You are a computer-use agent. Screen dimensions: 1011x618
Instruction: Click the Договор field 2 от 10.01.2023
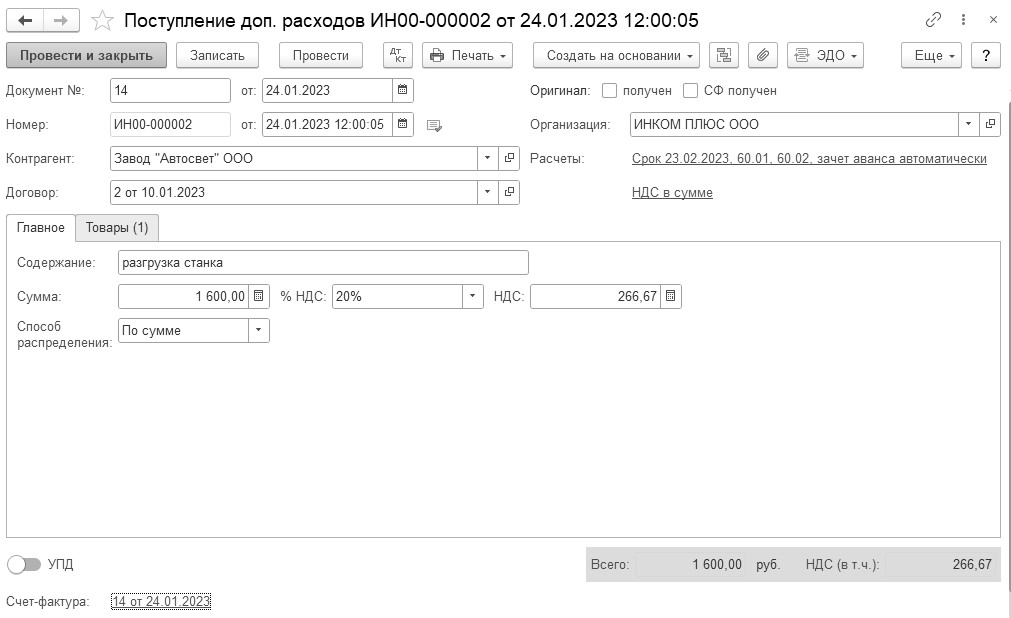294,192
